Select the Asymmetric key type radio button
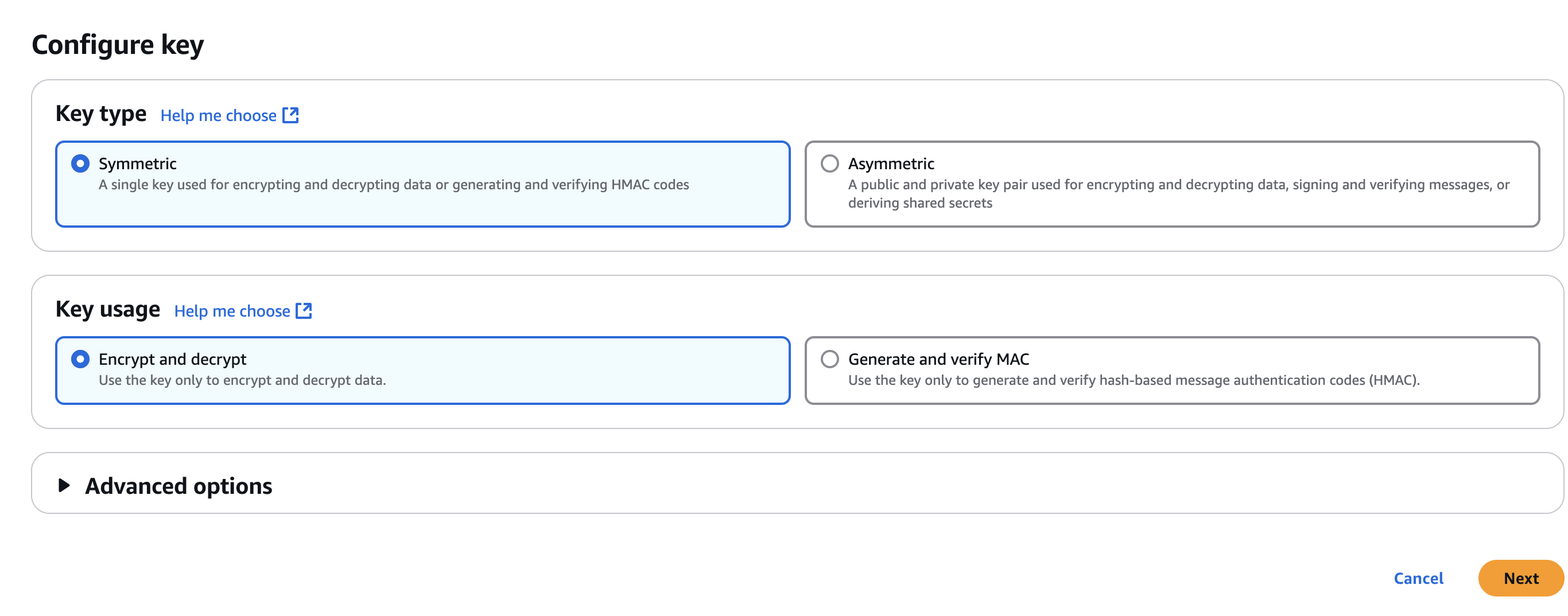Viewport: 1568px width, 616px height. point(830,163)
